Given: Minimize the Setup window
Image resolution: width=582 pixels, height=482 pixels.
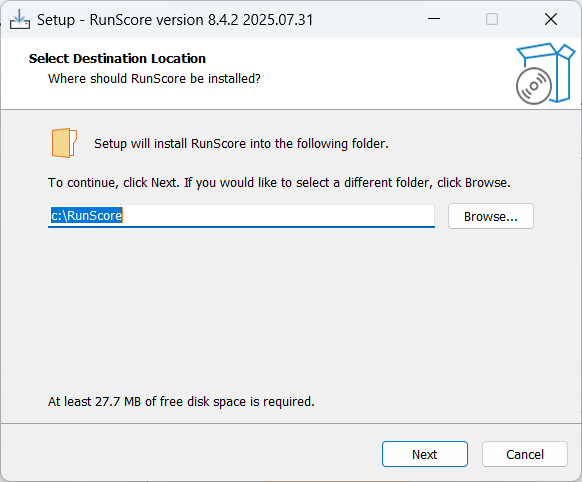Looking at the screenshot, I should point(434,19).
